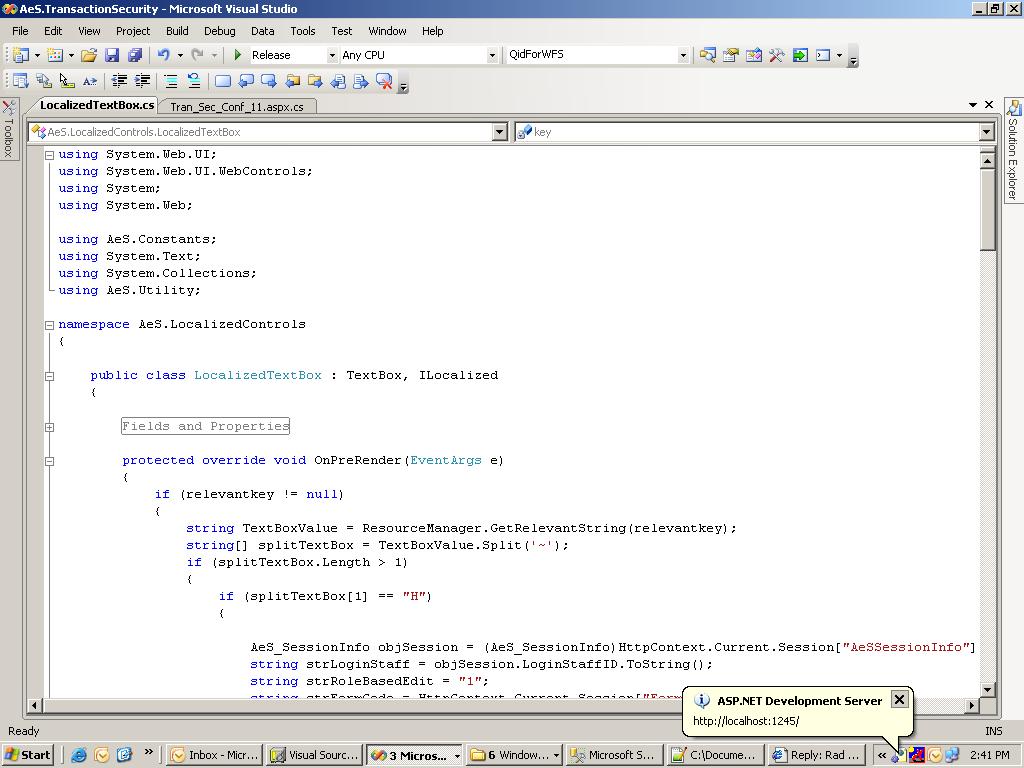
Task: Close the ASP.NET Development Server balloon
Action: 899,699
